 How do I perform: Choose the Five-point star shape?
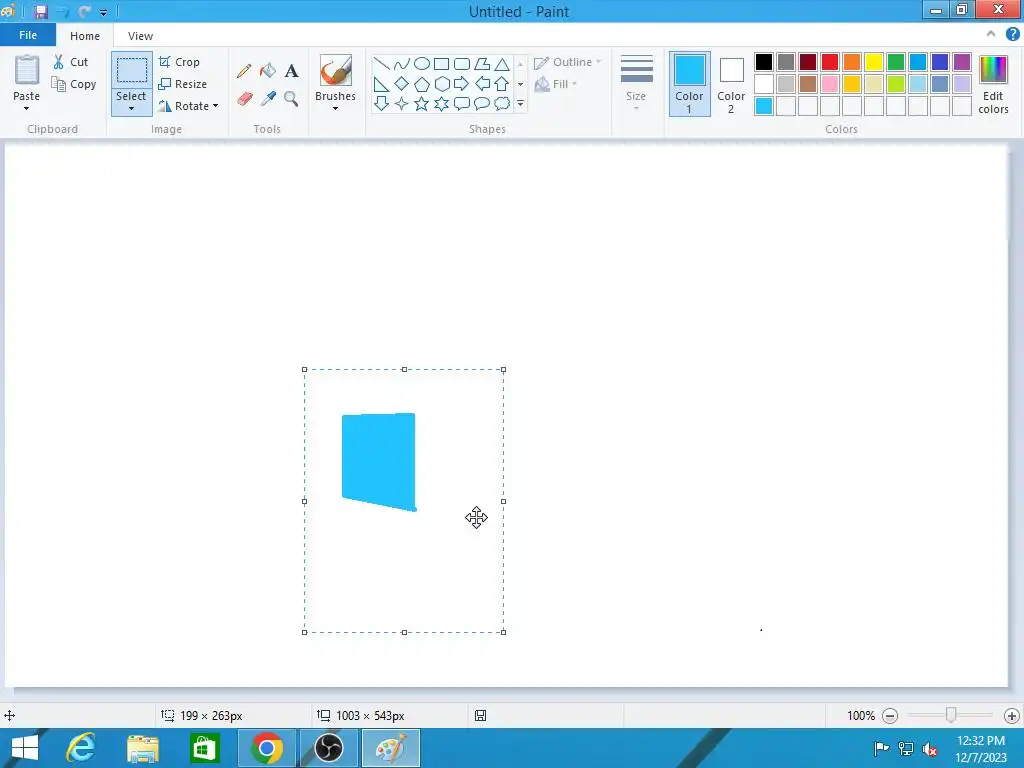pos(422,103)
